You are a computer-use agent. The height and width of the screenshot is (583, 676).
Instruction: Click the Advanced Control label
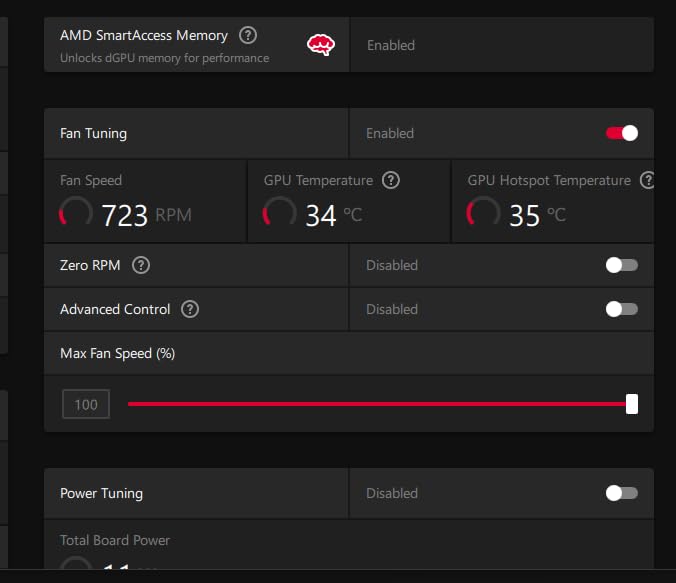pyautogui.click(x=115, y=309)
